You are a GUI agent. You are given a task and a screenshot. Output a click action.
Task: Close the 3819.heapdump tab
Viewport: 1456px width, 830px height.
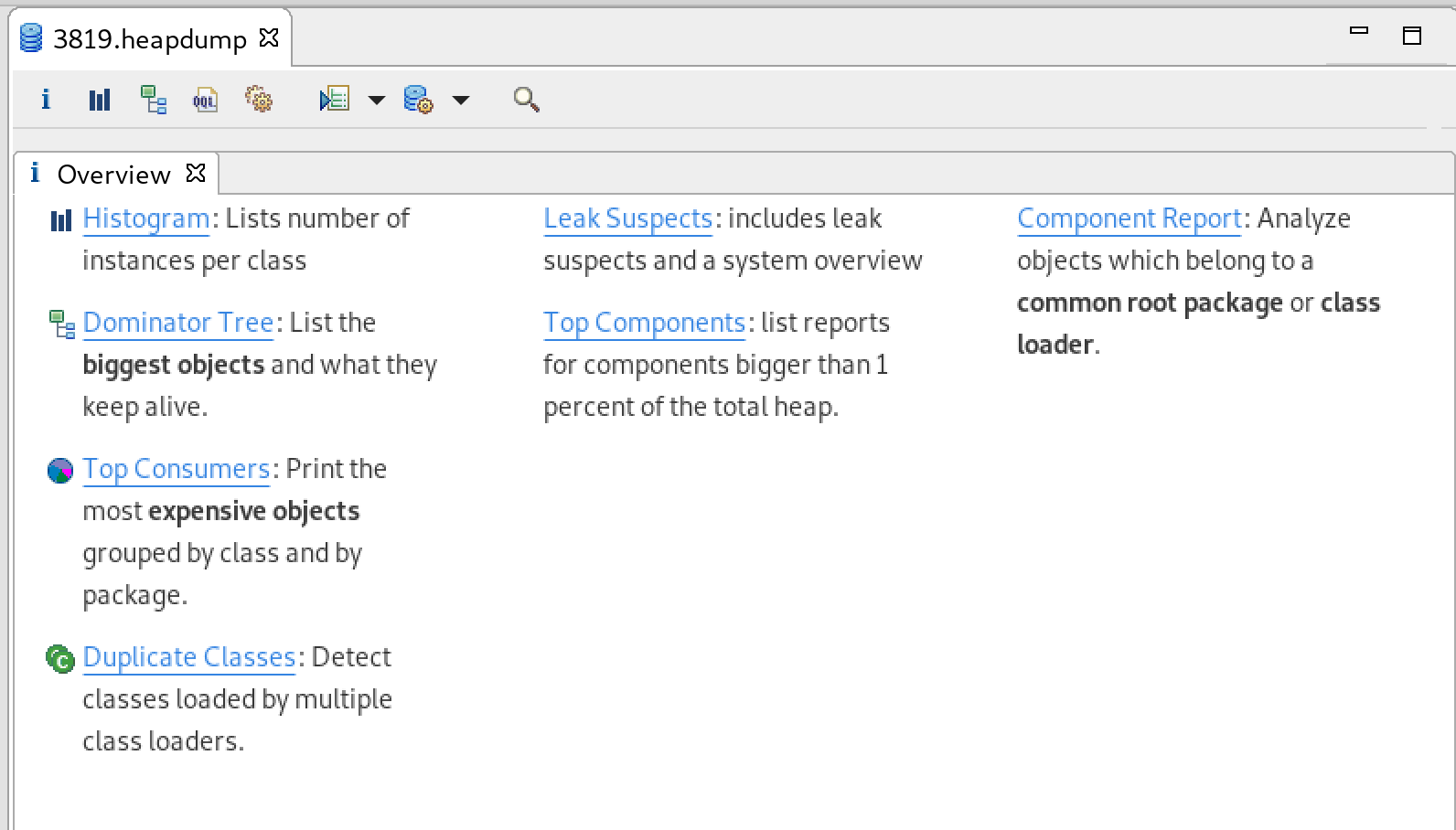pyautogui.click(x=269, y=37)
